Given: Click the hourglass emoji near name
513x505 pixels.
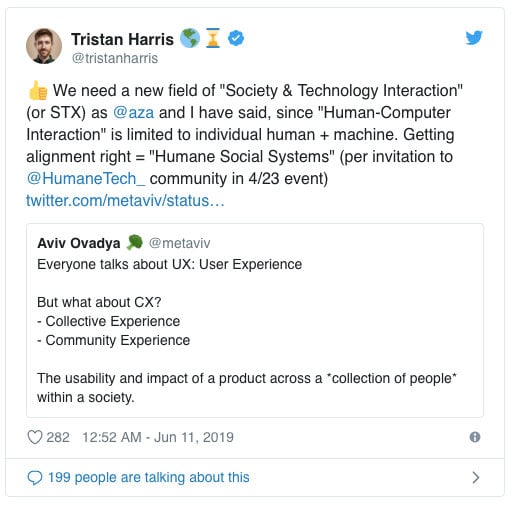Looking at the screenshot, I should (213, 38).
